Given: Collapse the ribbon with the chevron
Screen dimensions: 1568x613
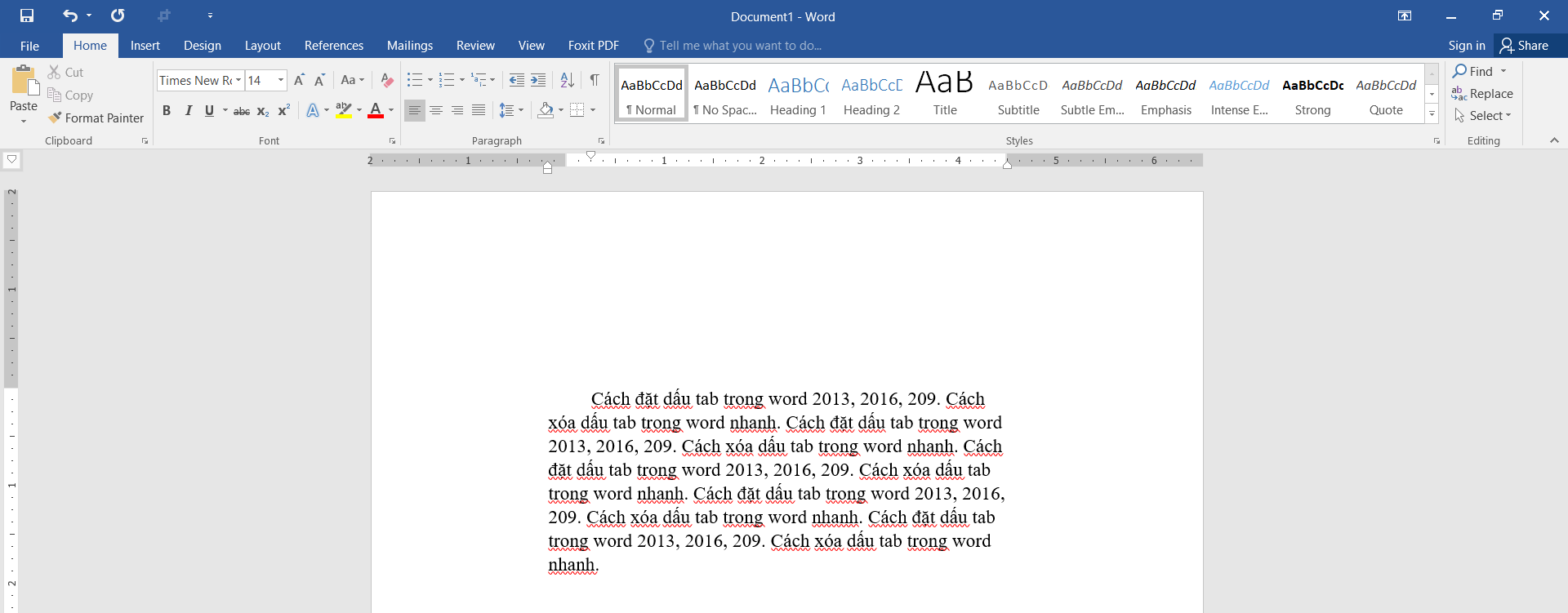Looking at the screenshot, I should [x=1554, y=140].
